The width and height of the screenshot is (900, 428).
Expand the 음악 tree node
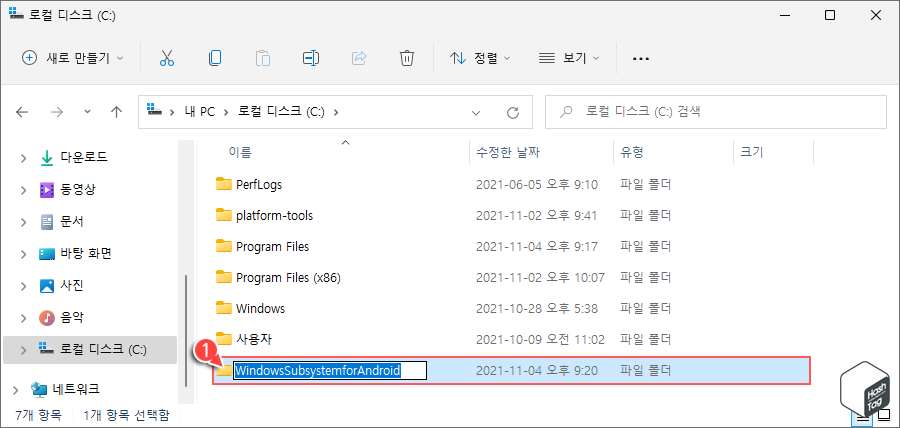pyautogui.click(x=23, y=317)
